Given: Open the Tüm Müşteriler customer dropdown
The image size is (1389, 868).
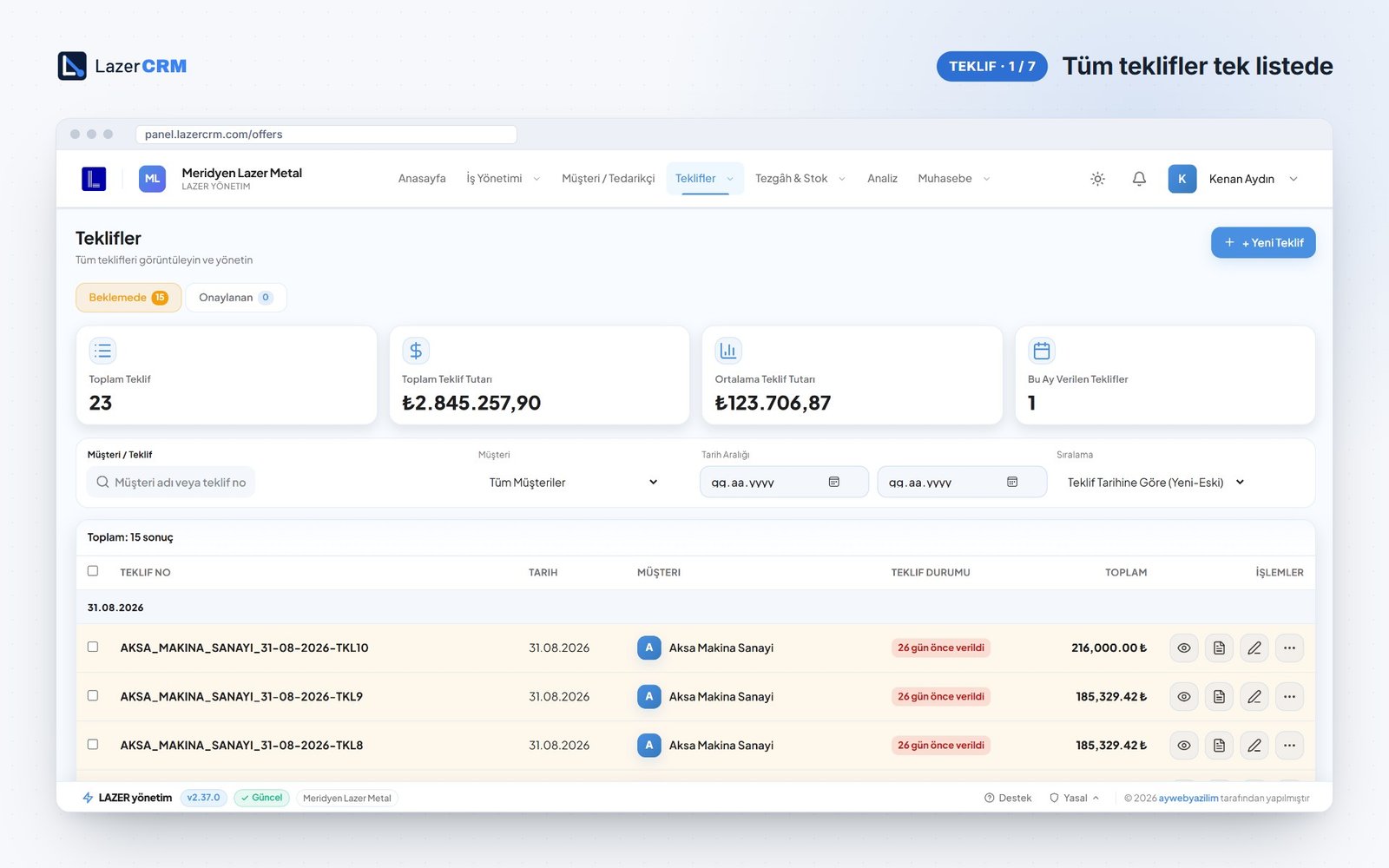Looking at the screenshot, I should (x=573, y=483).
